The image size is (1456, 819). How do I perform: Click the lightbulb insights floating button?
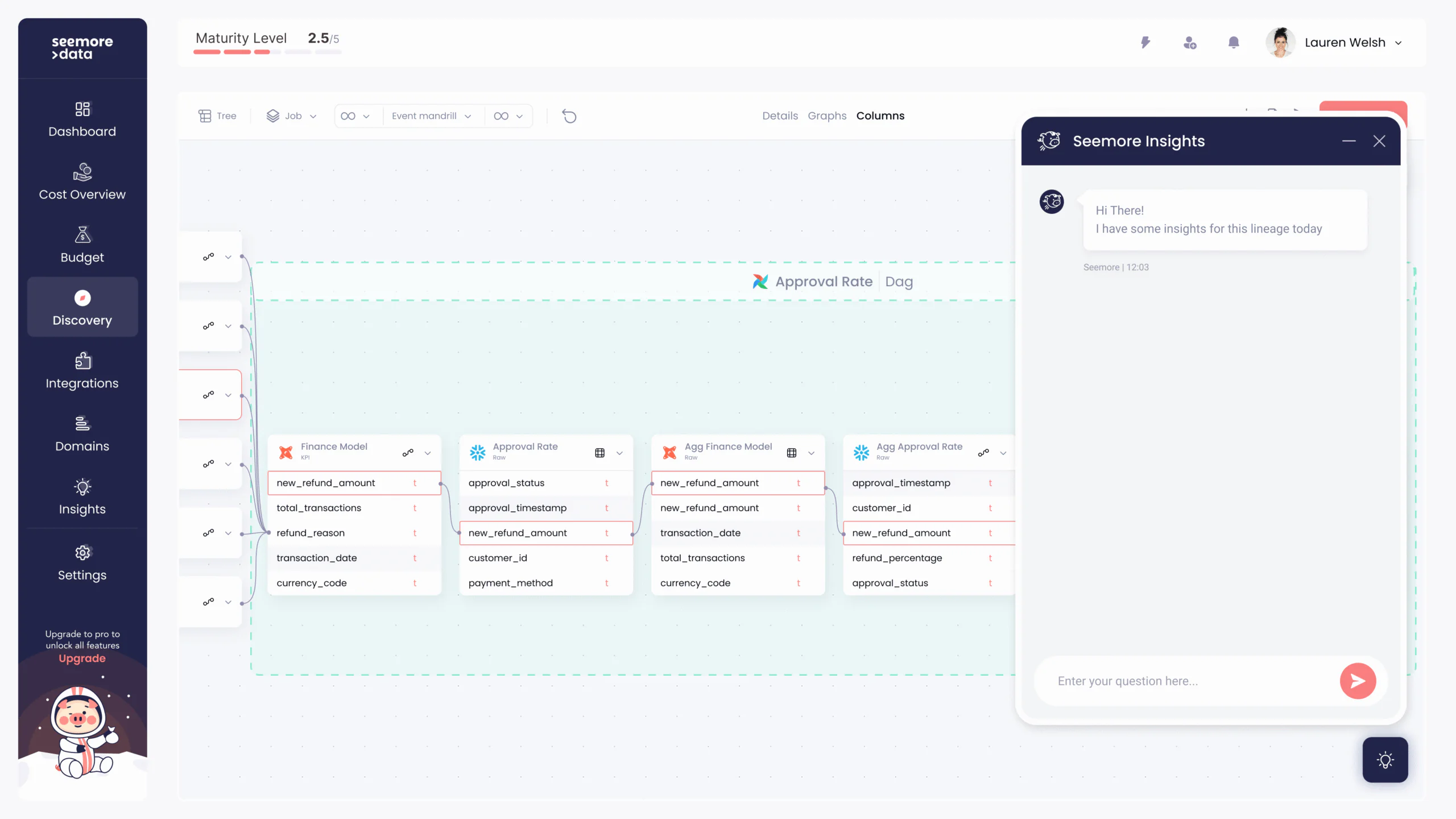1384,760
